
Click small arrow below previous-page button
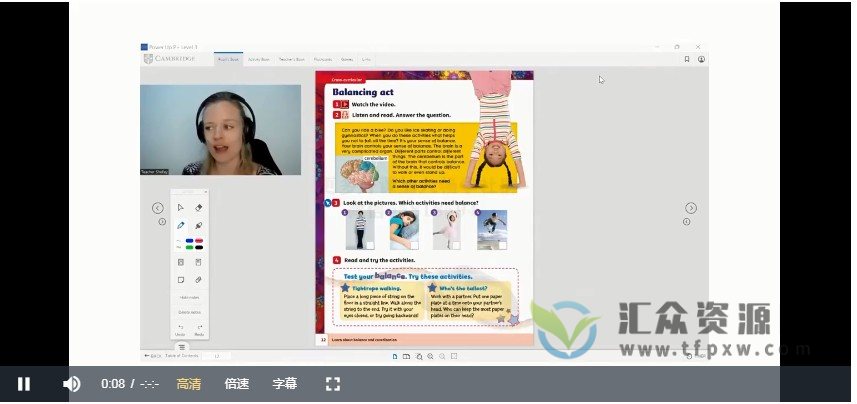click(x=162, y=221)
